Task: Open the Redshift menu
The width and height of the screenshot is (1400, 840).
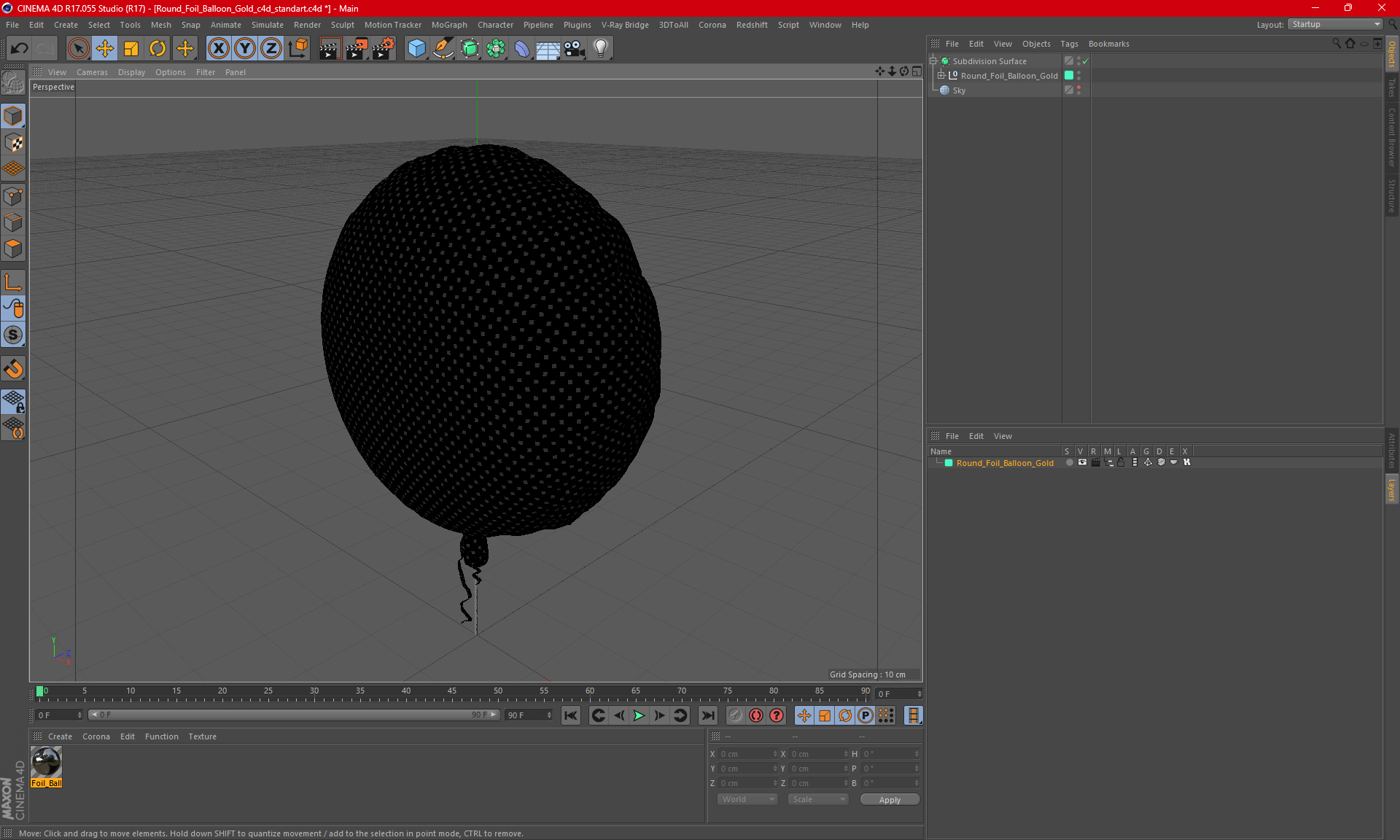Action: pos(752,25)
